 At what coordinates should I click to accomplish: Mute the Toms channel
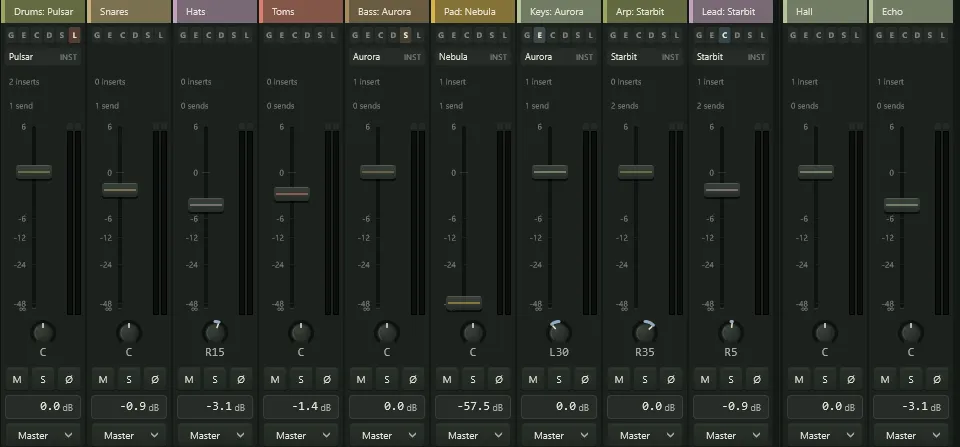coord(275,380)
